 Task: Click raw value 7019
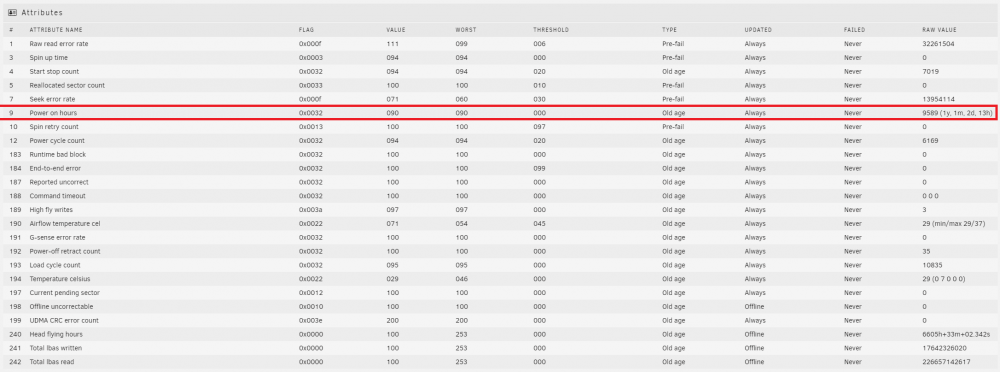point(930,71)
